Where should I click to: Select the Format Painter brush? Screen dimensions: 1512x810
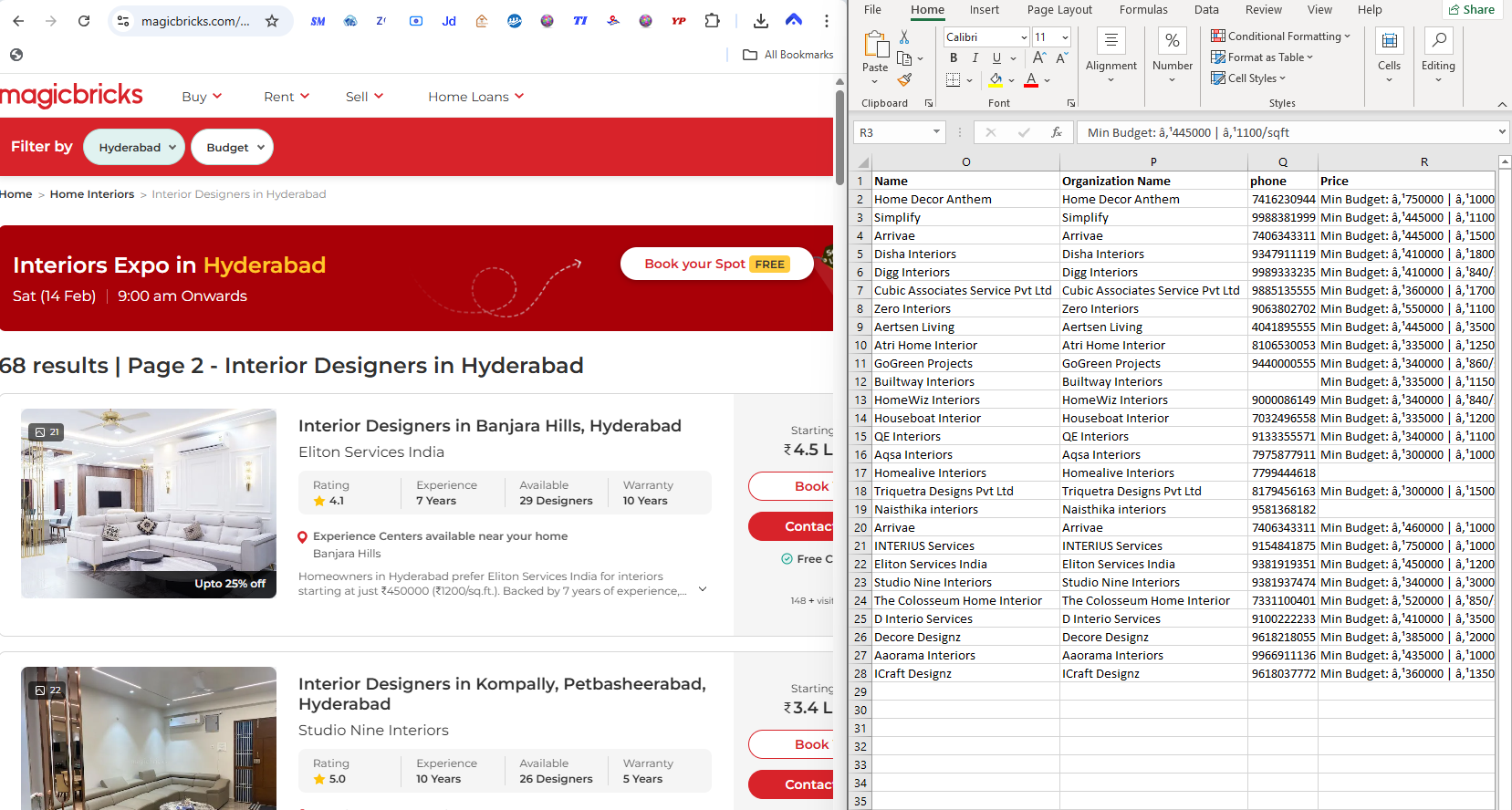904,80
